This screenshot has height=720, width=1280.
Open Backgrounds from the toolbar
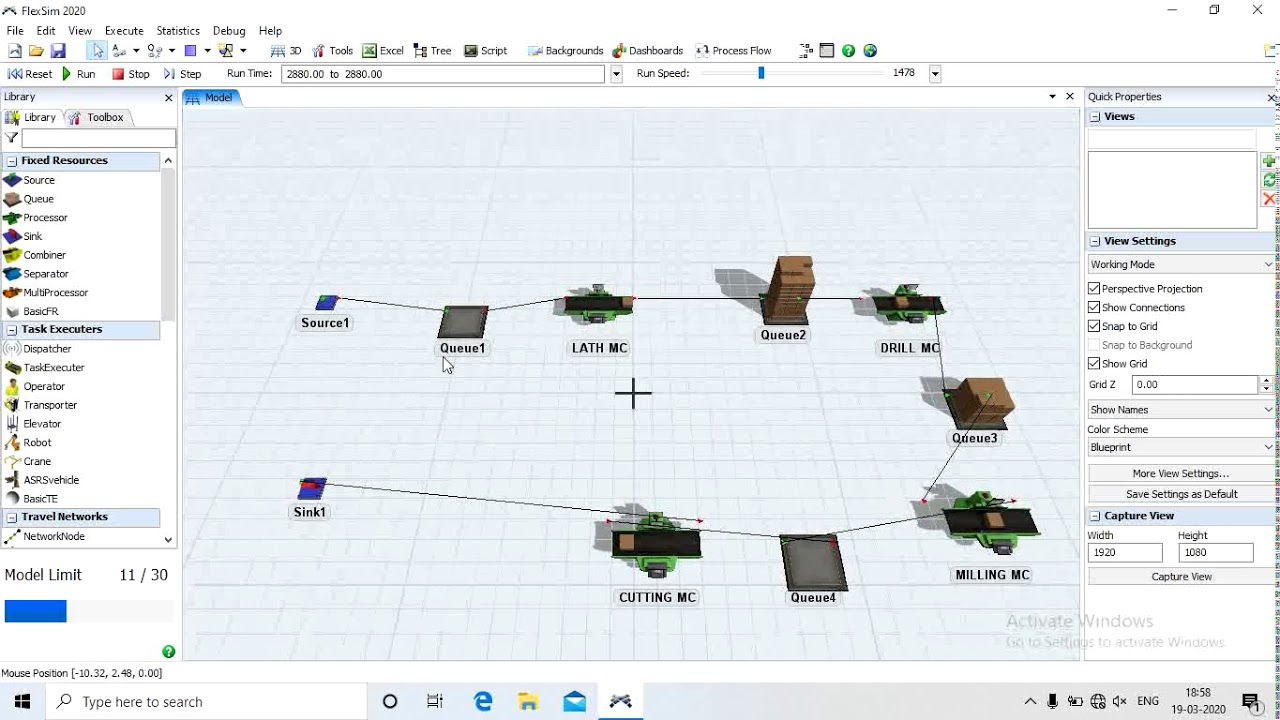[x=566, y=50]
